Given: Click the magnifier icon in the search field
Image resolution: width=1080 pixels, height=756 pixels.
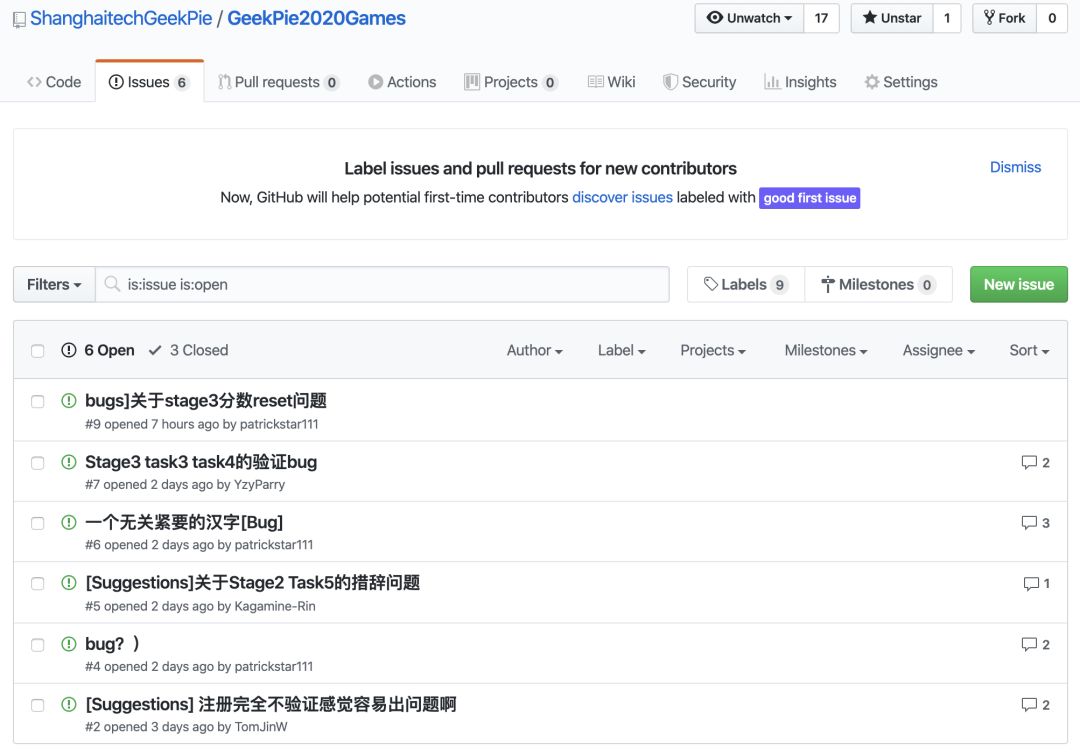Looking at the screenshot, I should point(112,284).
